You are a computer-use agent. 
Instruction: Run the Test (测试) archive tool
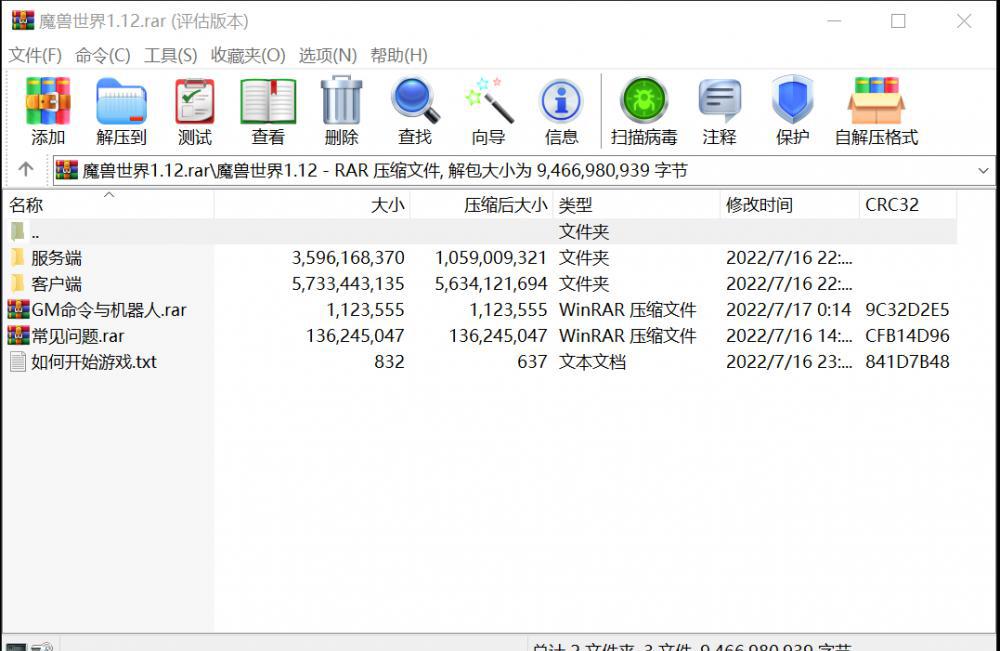click(x=195, y=100)
